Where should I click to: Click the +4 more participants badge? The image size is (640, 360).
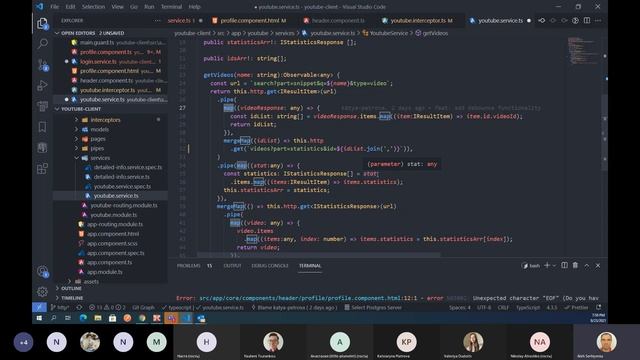coord(23,342)
